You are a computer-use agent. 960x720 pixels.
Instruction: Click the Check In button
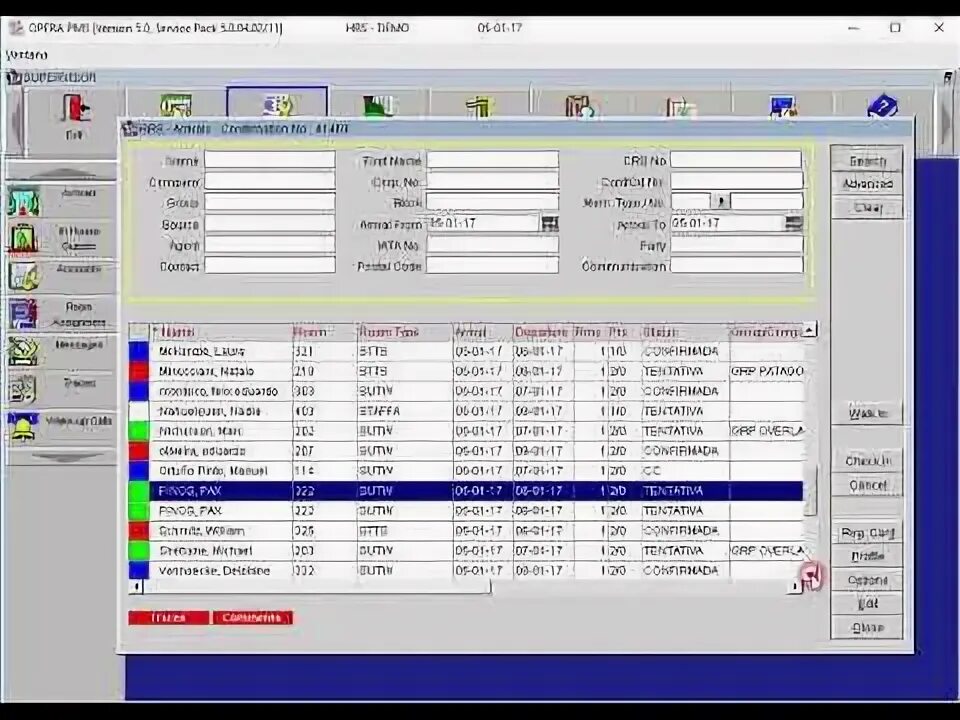pyautogui.click(x=867, y=460)
